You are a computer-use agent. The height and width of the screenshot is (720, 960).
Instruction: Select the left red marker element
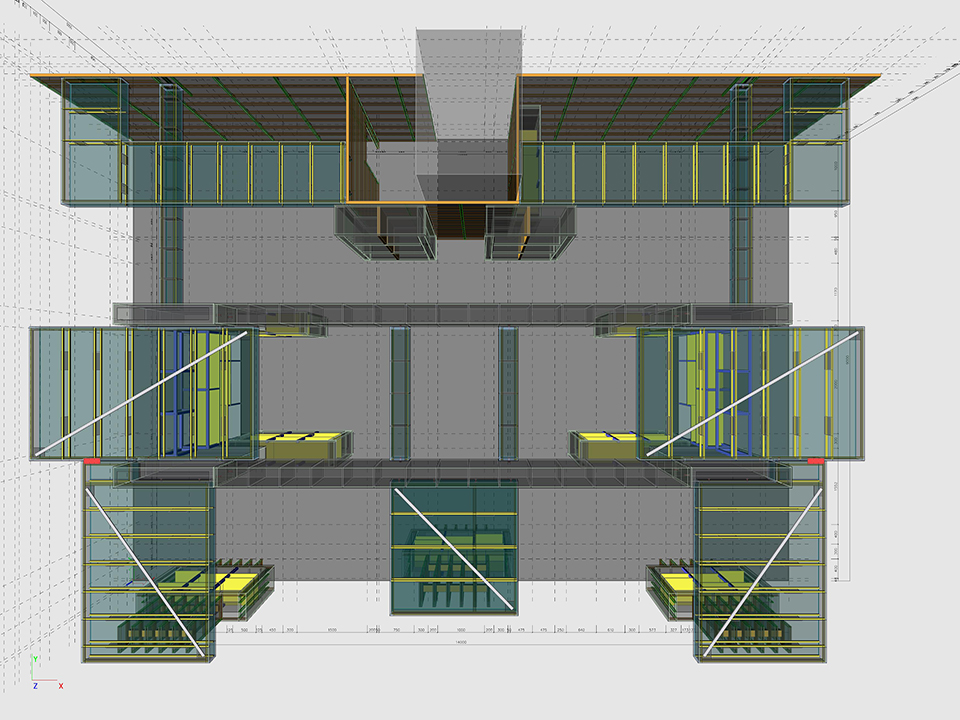[91, 461]
